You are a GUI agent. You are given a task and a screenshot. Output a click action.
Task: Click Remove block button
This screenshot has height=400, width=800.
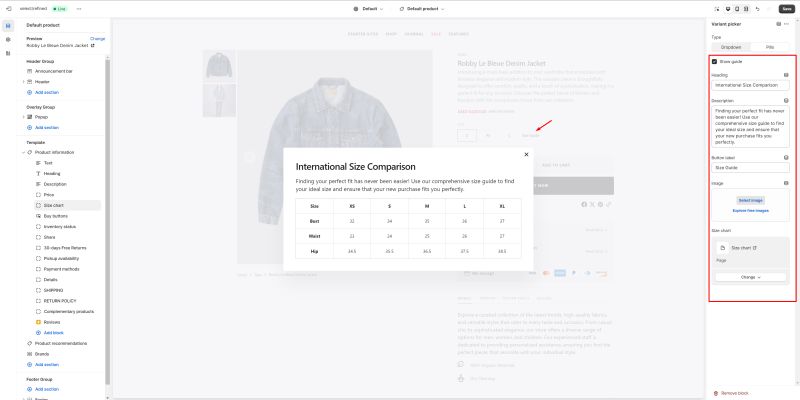[731, 393]
